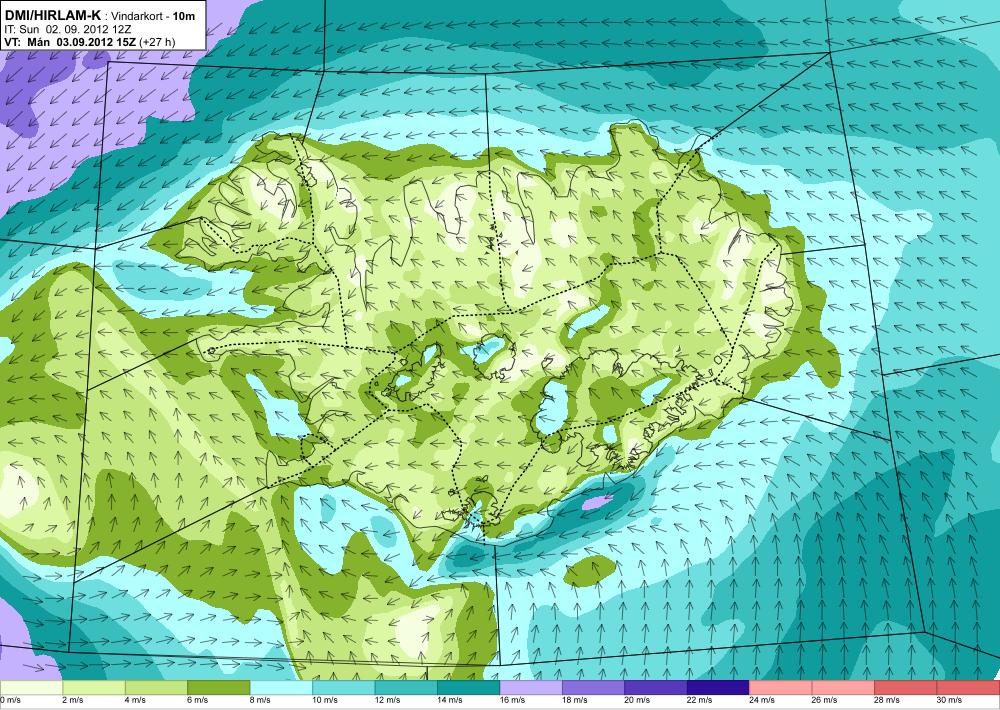Click the '6 m/s' legend label
The width and height of the screenshot is (1000, 710).
pyautogui.click(x=198, y=700)
